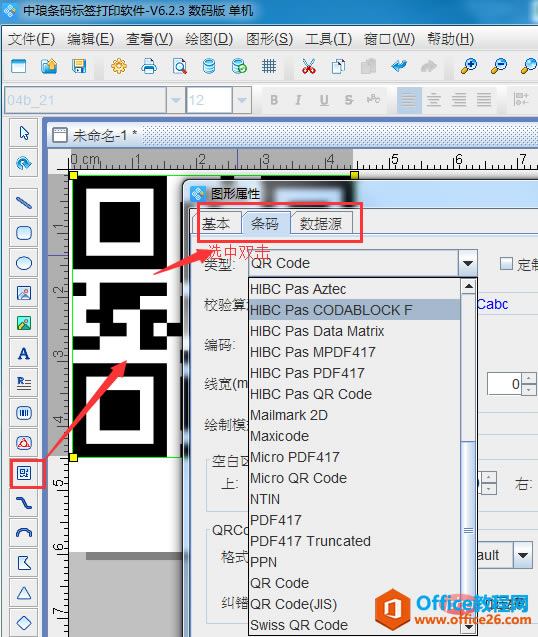This screenshot has width=538, height=637.
Task: Enable right text alignment
Action: click(459, 100)
